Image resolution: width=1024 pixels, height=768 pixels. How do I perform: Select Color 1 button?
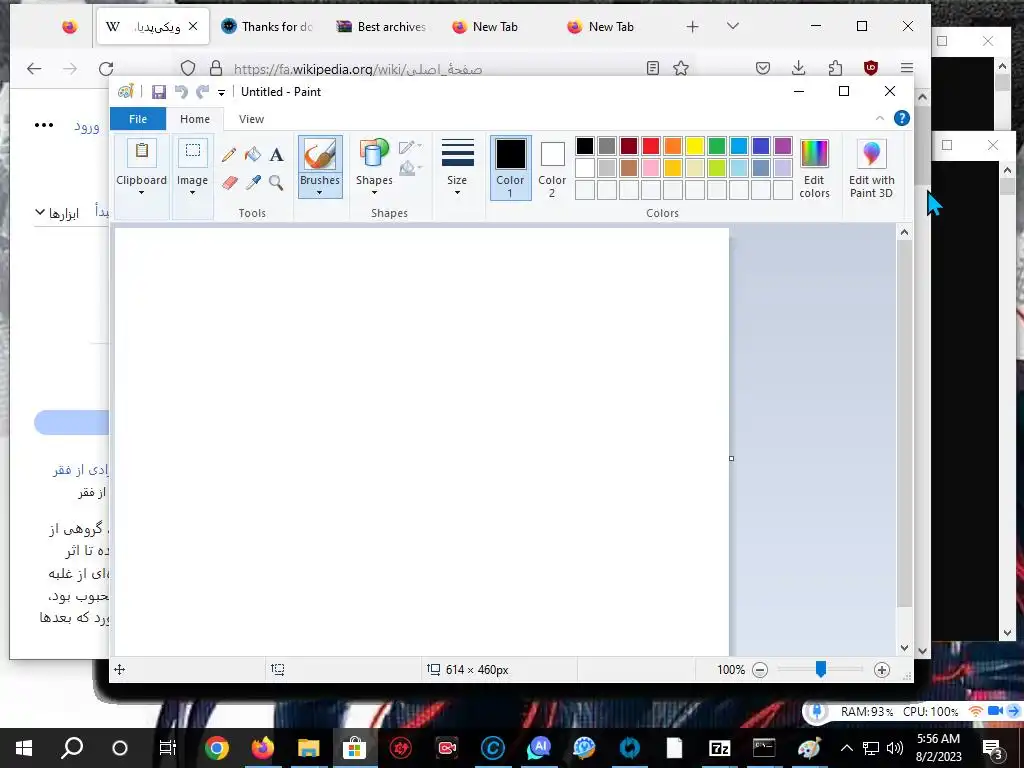[511, 168]
